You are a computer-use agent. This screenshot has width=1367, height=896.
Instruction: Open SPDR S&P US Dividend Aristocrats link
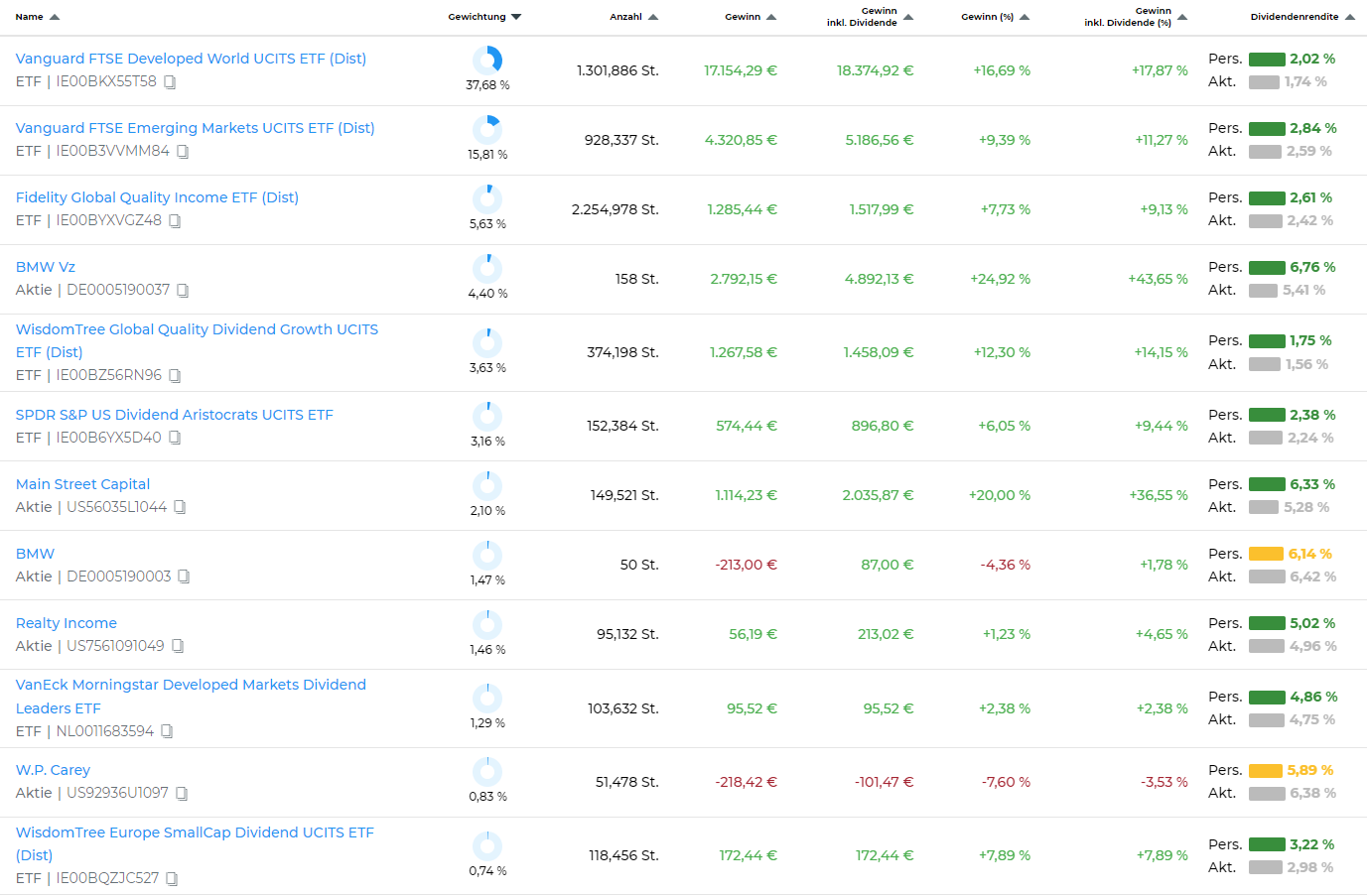pos(175,415)
